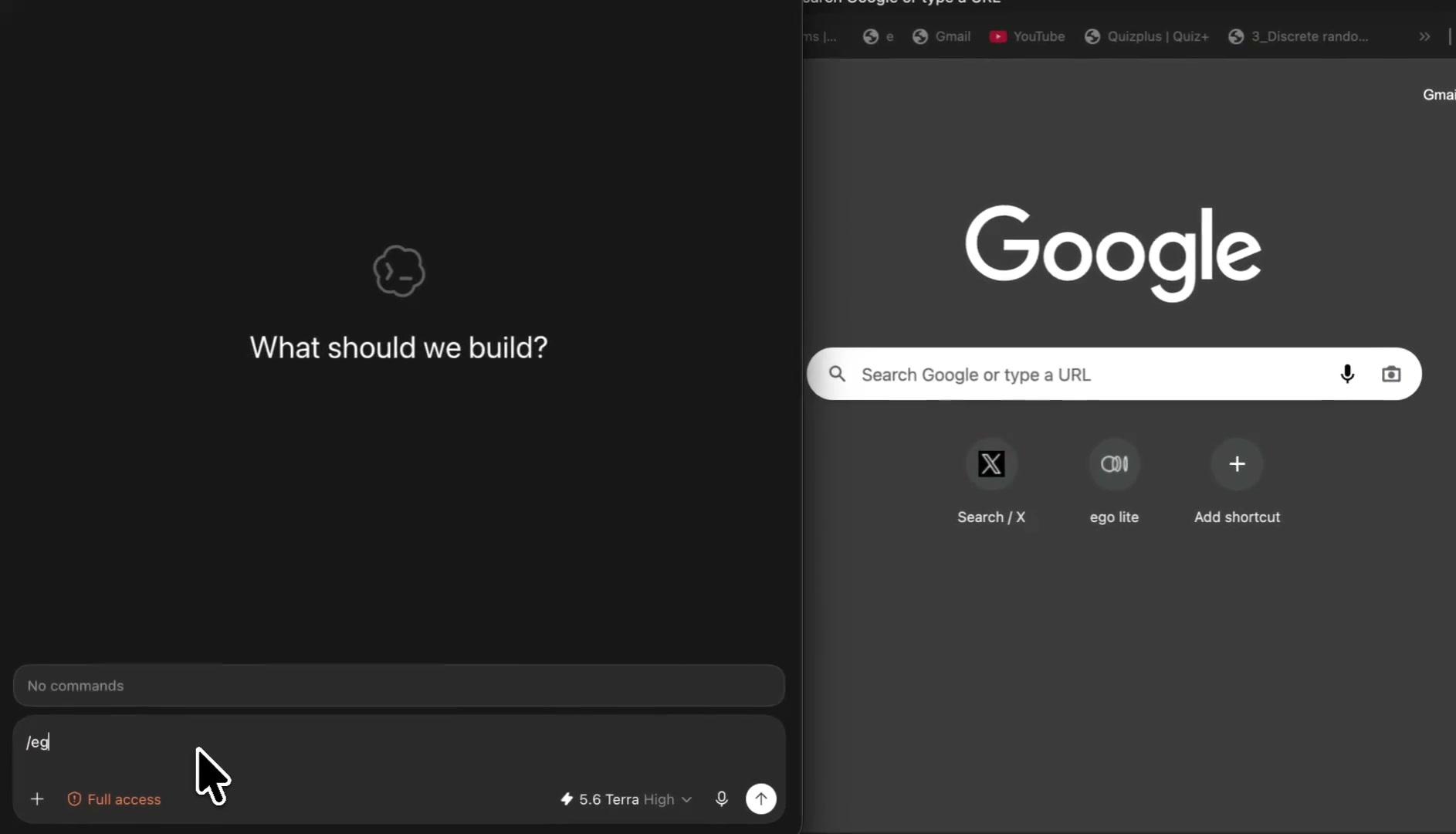Click the Full access permission indicator
This screenshot has width=1456, height=834.
(x=114, y=799)
